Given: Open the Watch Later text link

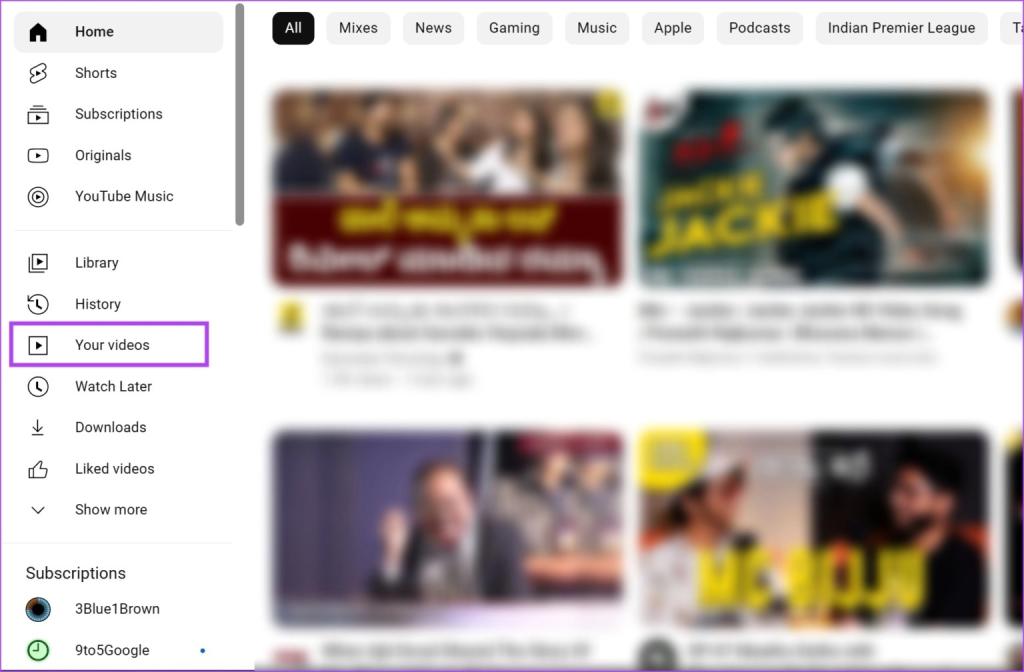Looking at the screenshot, I should 114,387.
